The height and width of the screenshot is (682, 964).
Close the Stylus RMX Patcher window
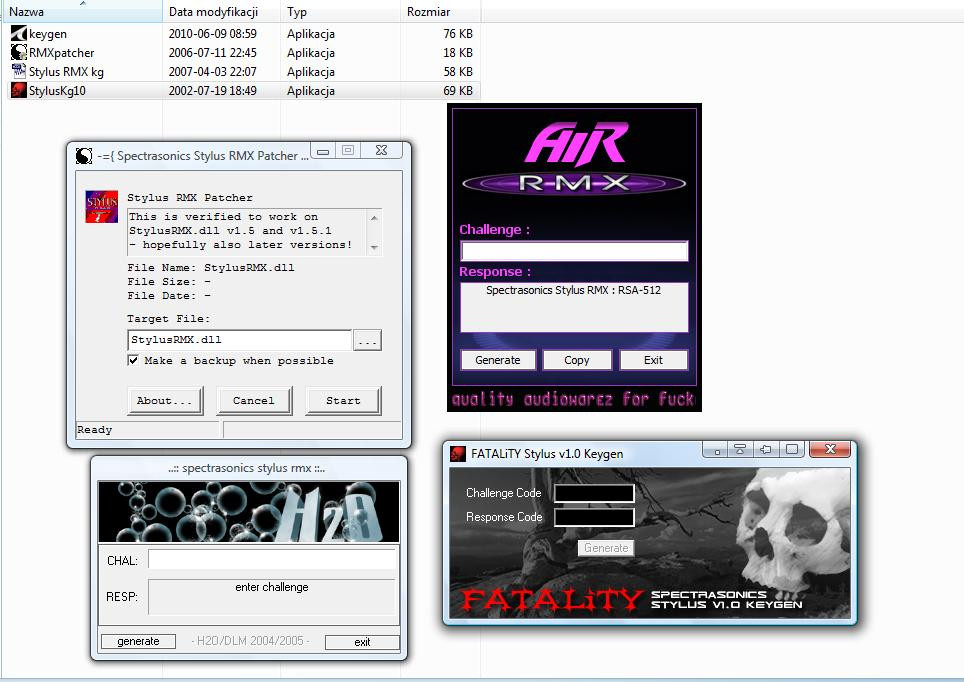click(x=381, y=150)
